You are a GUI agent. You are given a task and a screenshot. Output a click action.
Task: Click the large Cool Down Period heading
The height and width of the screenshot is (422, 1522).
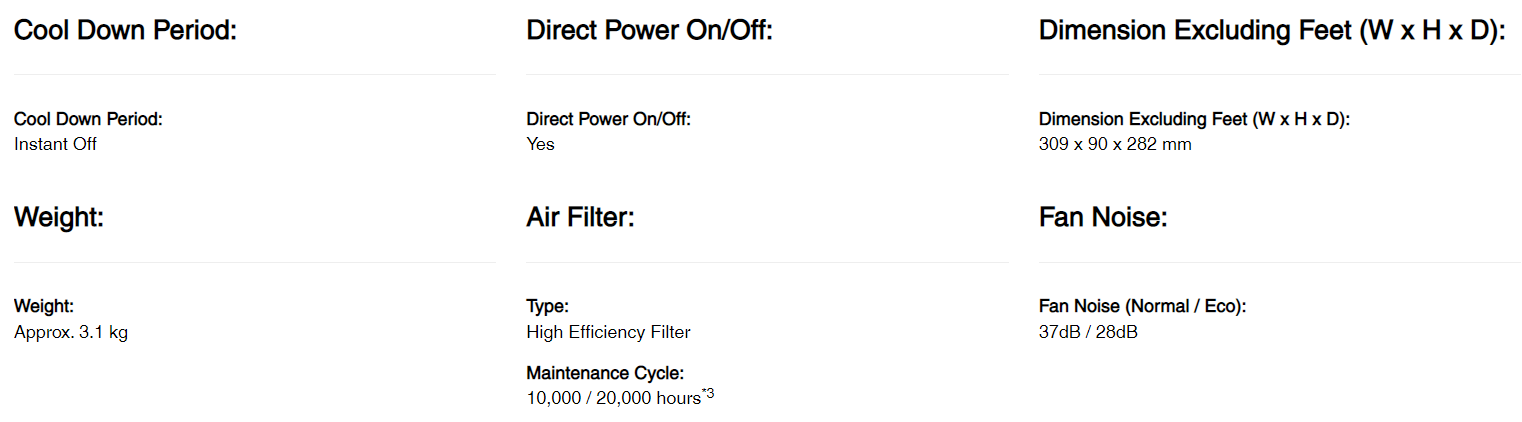[x=125, y=30]
